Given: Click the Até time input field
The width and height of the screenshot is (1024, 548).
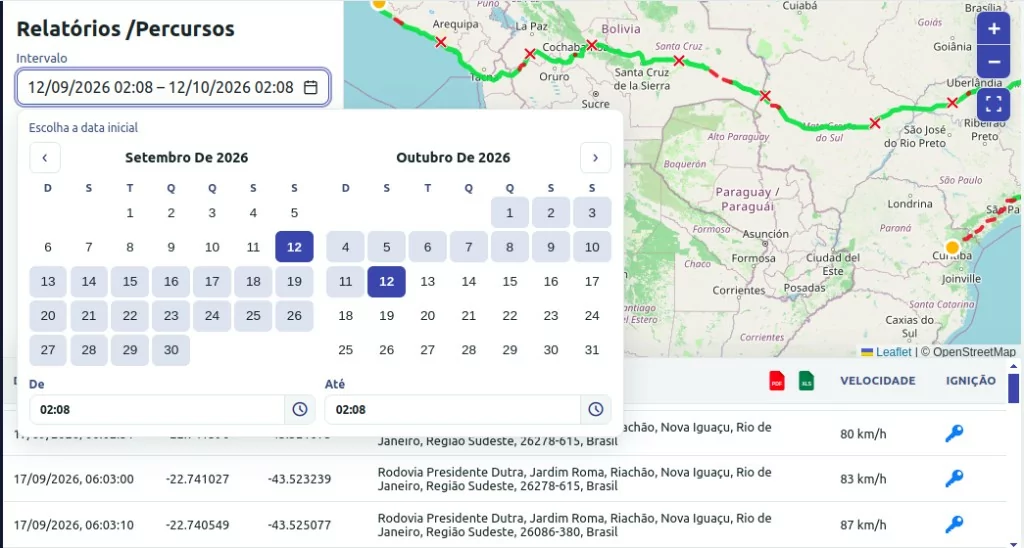Looking at the screenshot, I should pos(453,410).
